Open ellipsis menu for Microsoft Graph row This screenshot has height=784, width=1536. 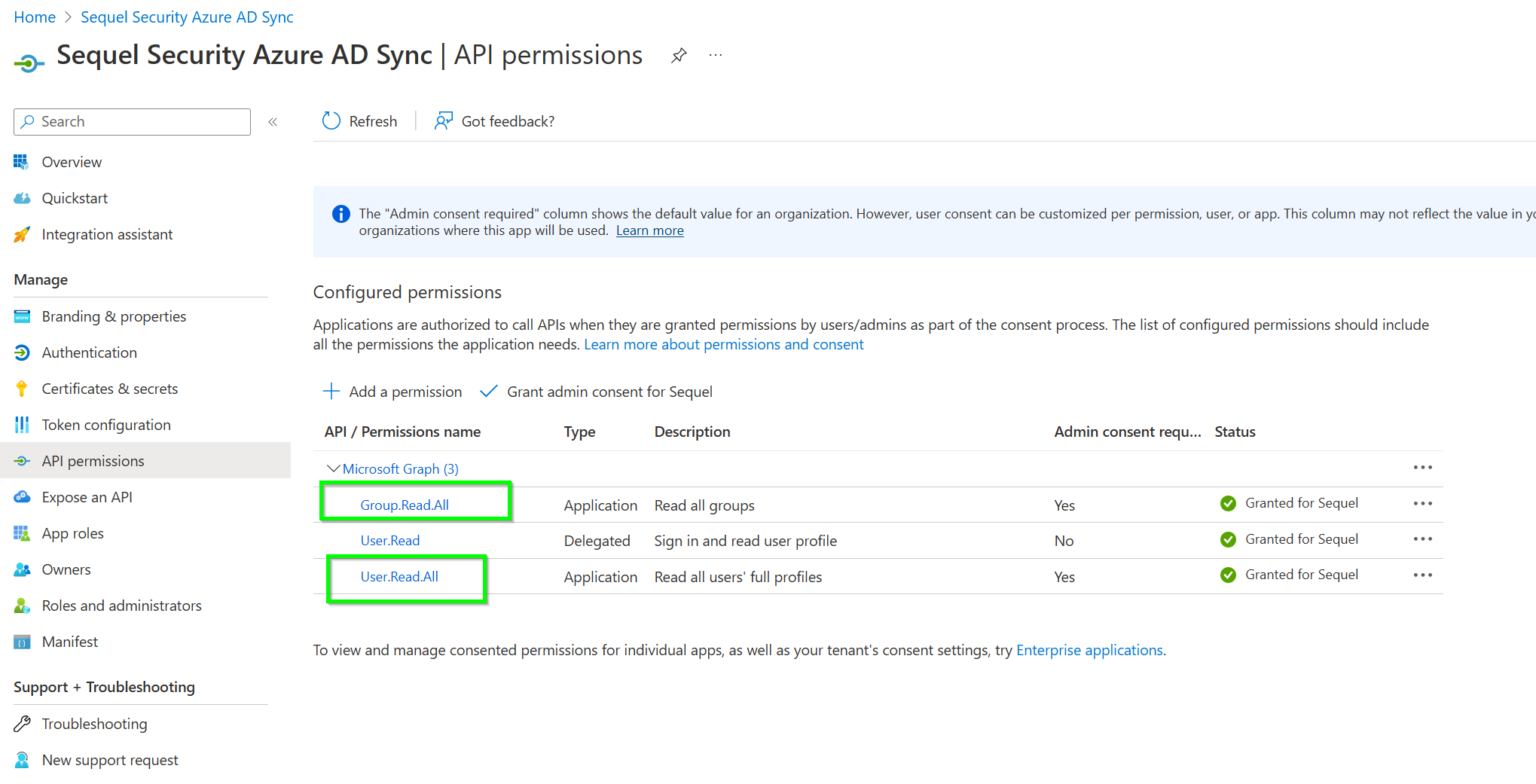pyautogui.click(x=1422, y=468)
